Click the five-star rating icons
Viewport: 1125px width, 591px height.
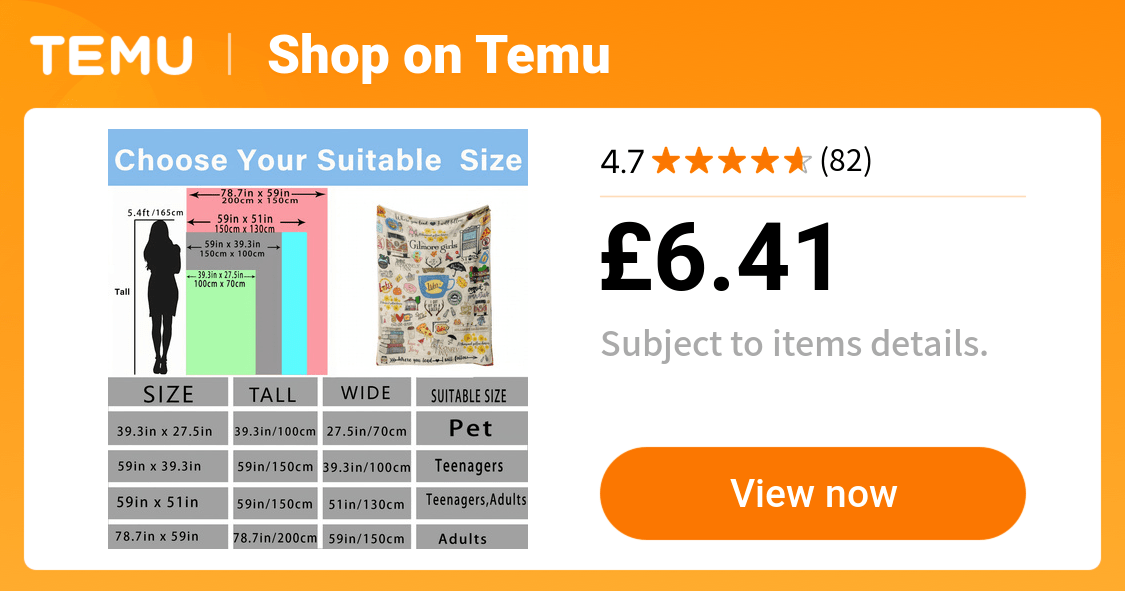pyautogui.click(x=731, y=160)
